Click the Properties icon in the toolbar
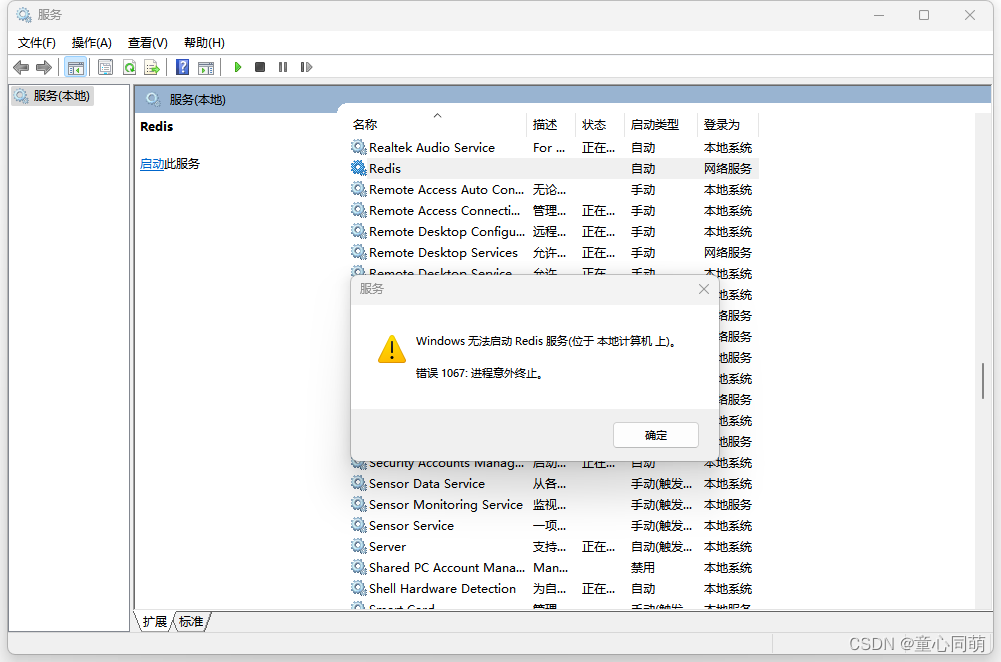 click(x=105, y=67)
